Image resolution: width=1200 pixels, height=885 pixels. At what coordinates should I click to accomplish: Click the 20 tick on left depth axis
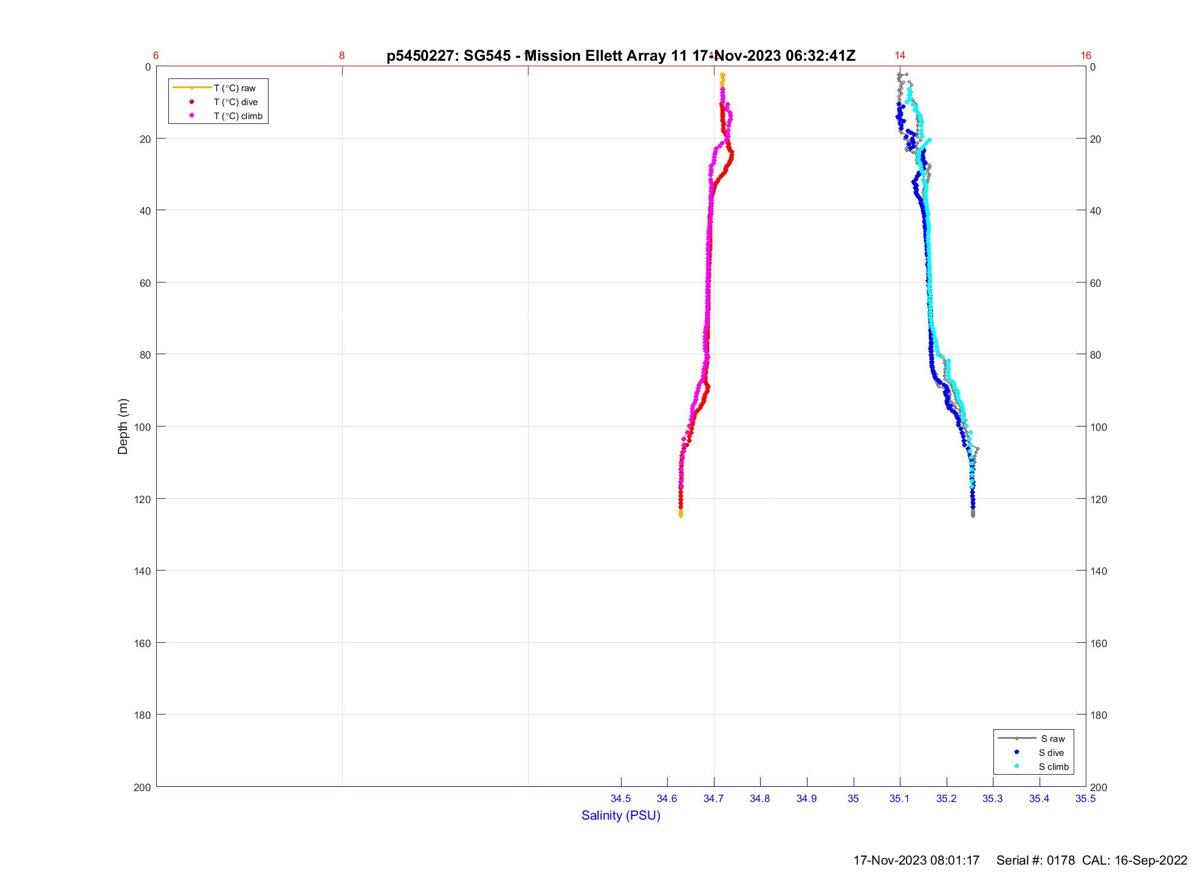pos(145,139)
